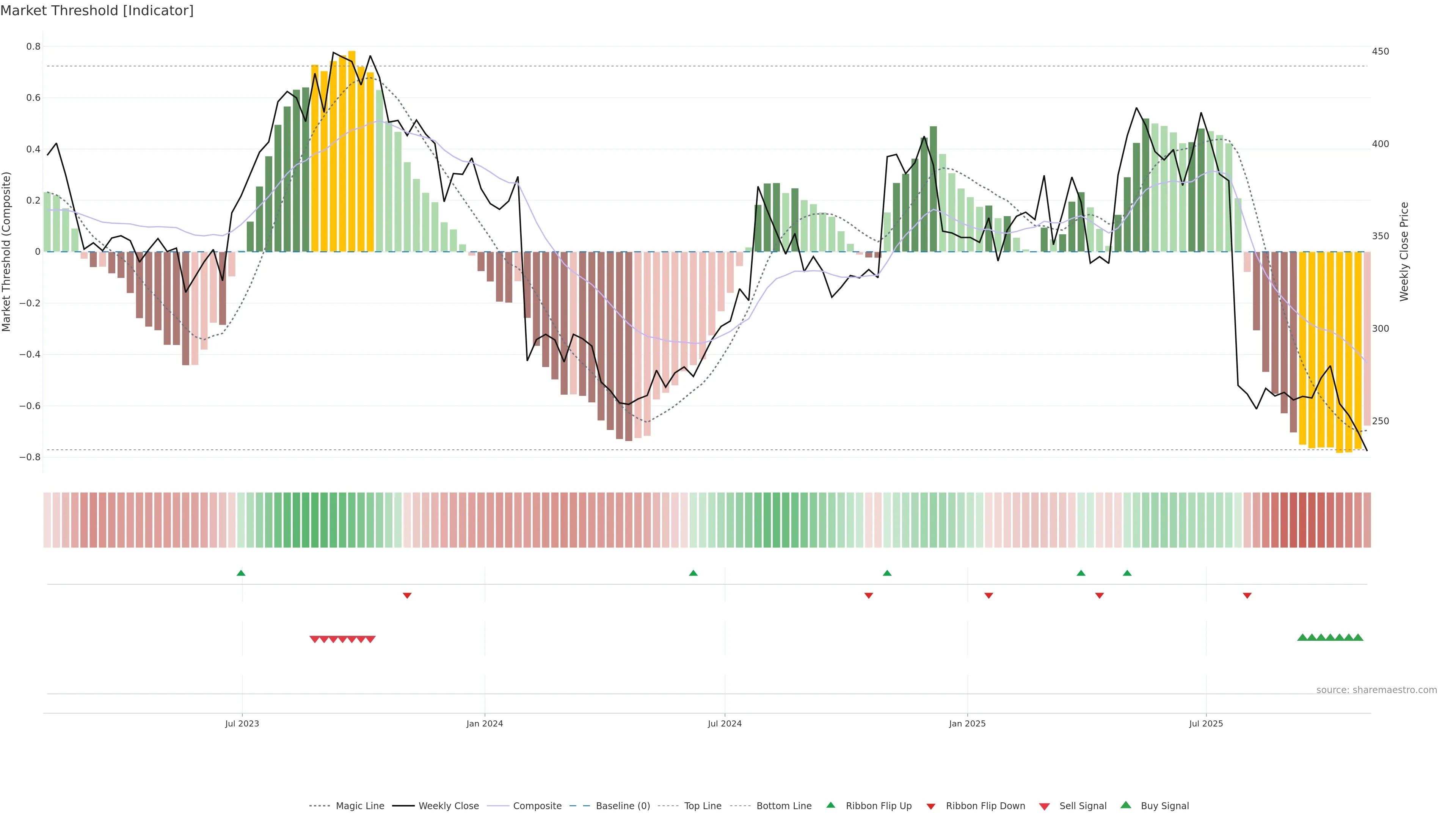Screen dimensions: 1456x819
Task: Click the Weekly Close Price axis title
Action: click(1404, 251)
